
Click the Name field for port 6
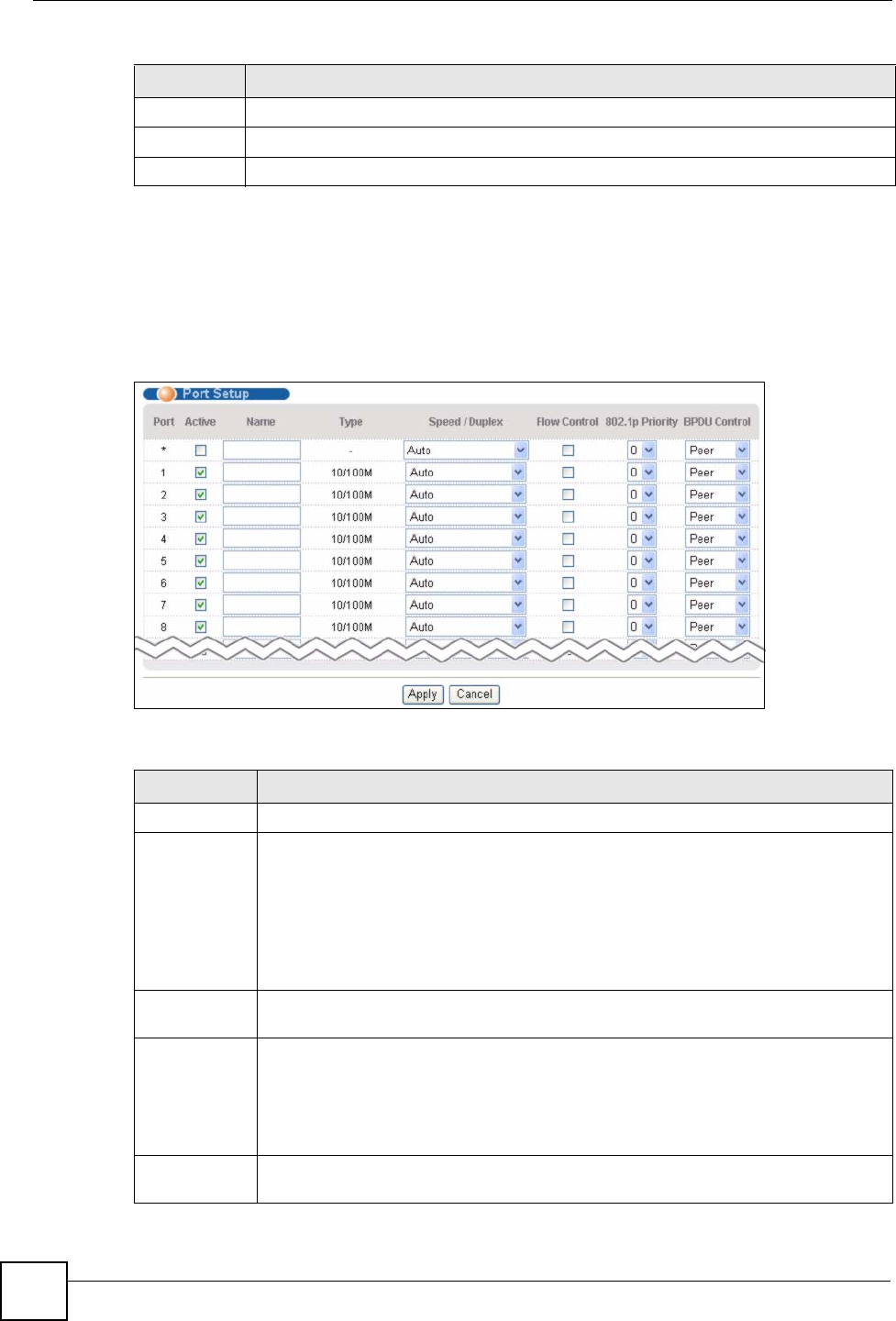pyautogui.click(x=261, y=583)
